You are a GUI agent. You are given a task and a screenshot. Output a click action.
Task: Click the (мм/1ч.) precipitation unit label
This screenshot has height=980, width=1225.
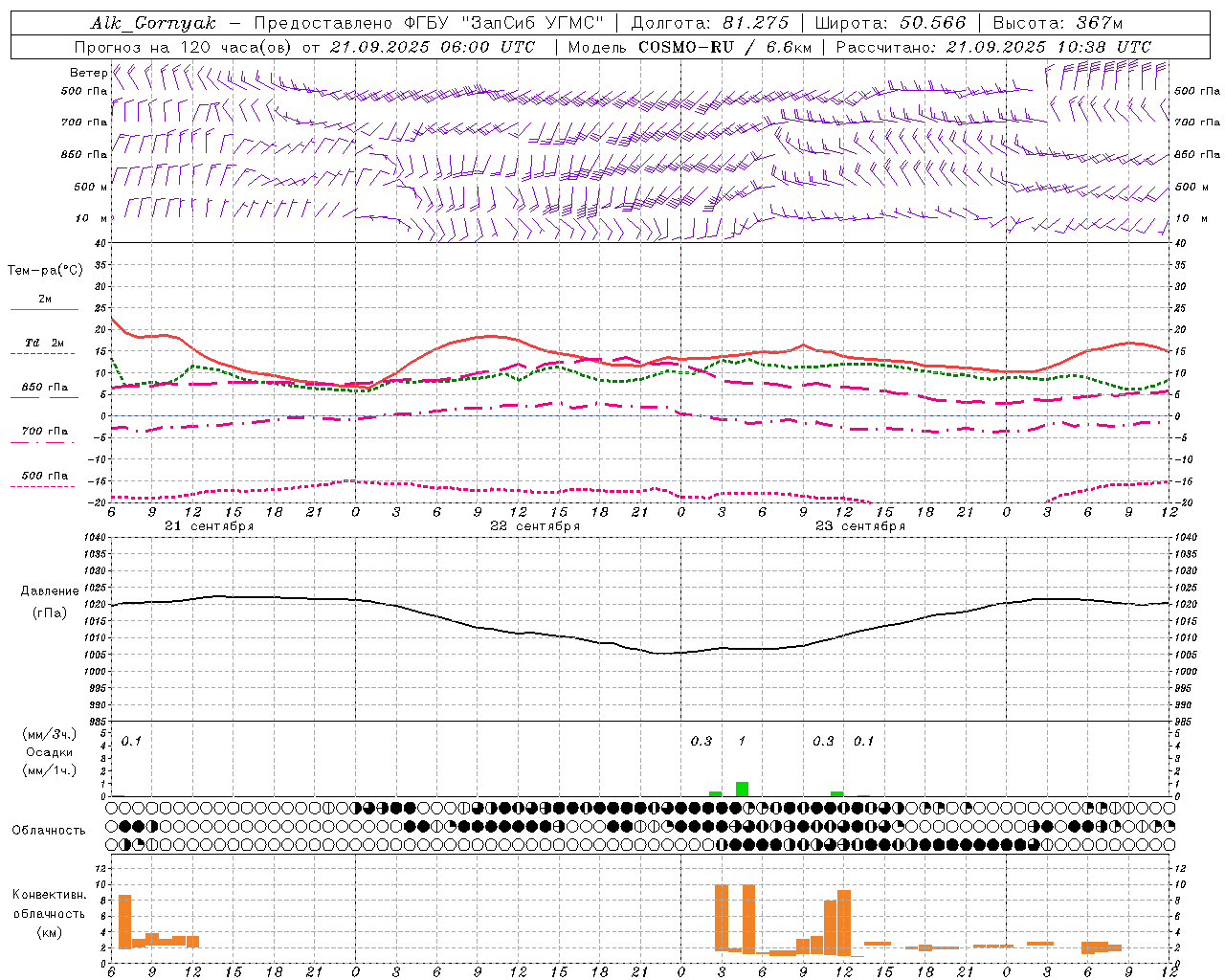click(x=50, y=770)
